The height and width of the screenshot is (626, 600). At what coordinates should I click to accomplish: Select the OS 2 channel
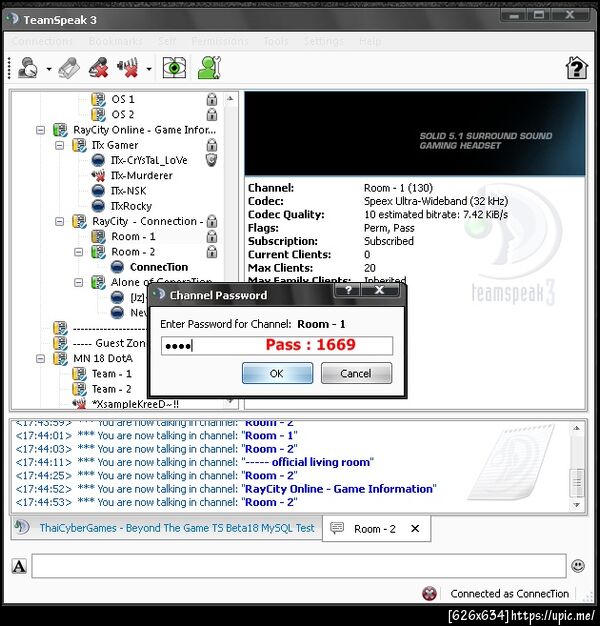click(123, 115)
